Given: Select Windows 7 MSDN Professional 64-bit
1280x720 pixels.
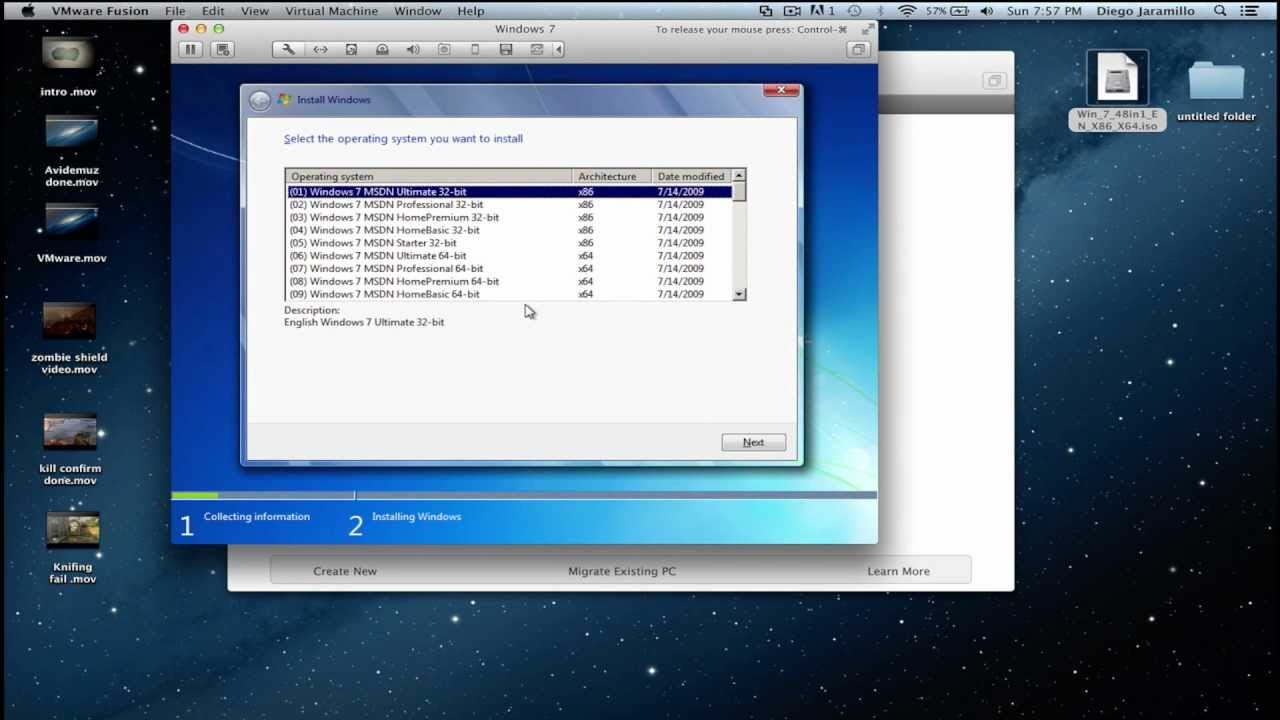Looking at the screenshot, I should [x=510, y=268].
